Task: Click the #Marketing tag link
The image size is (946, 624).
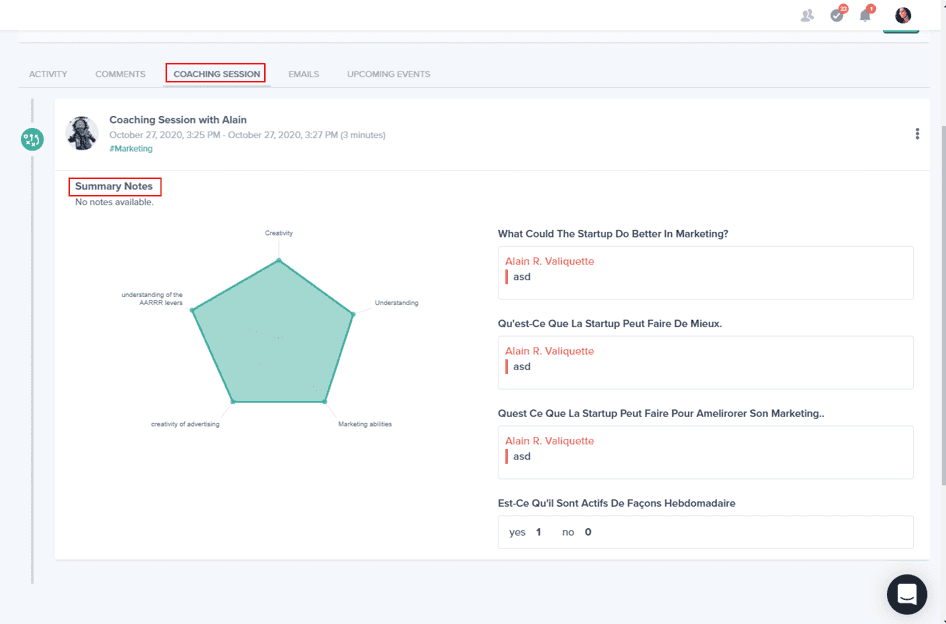Action: (x=131, y=149)
